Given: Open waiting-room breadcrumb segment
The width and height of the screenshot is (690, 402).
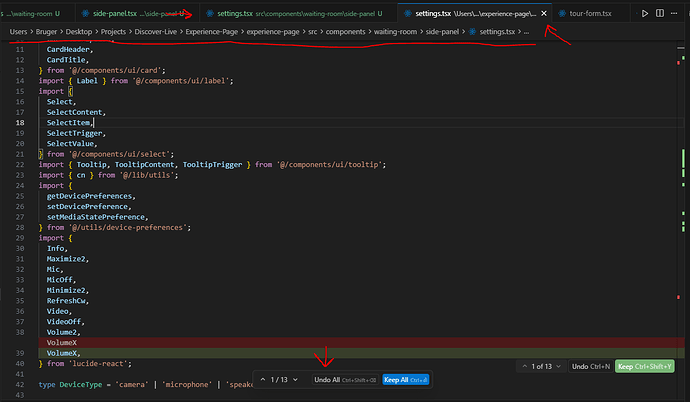Looking at the screenshot, I should click(395, 32).
